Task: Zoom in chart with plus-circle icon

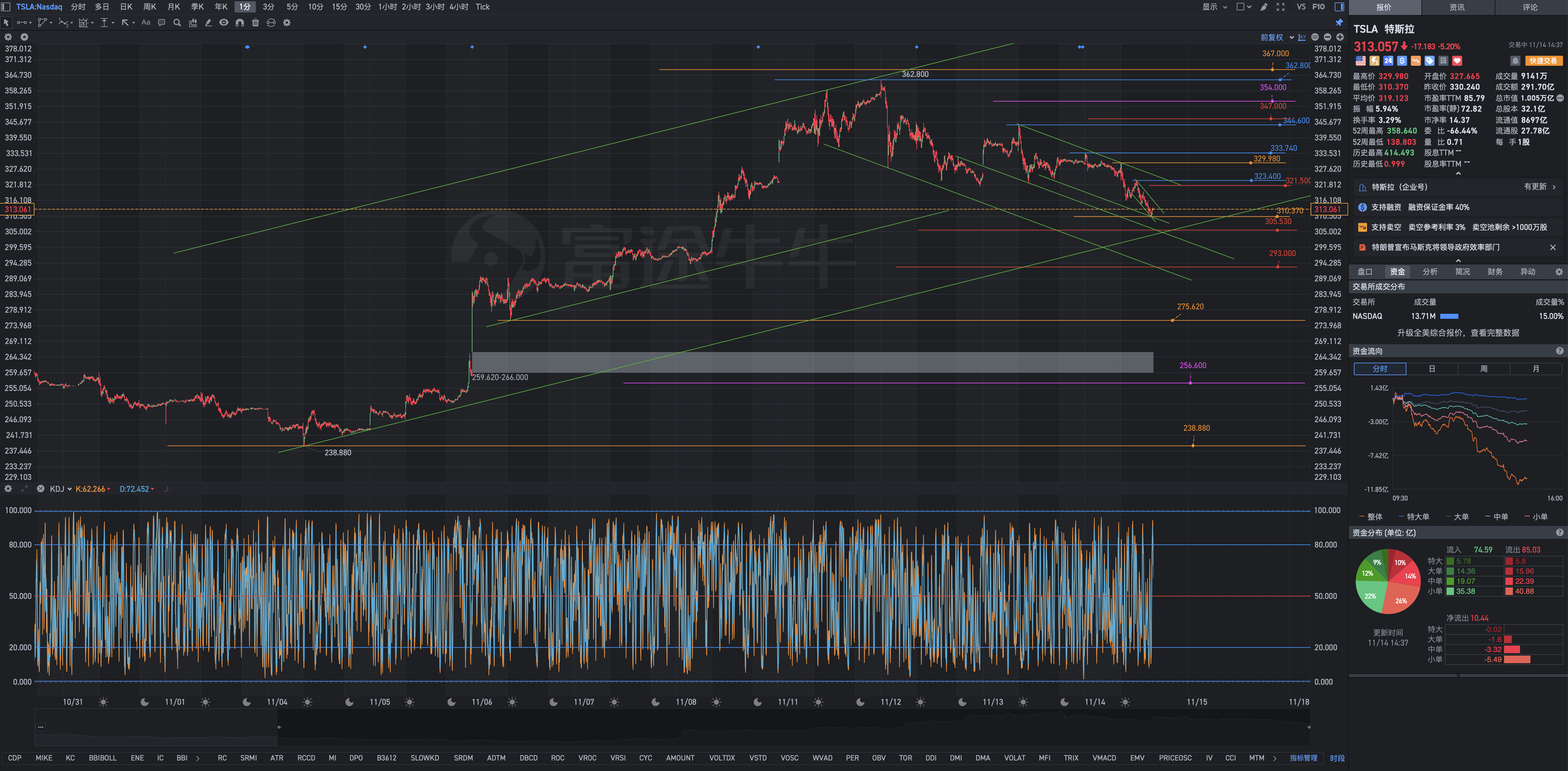Action: 1340,37
